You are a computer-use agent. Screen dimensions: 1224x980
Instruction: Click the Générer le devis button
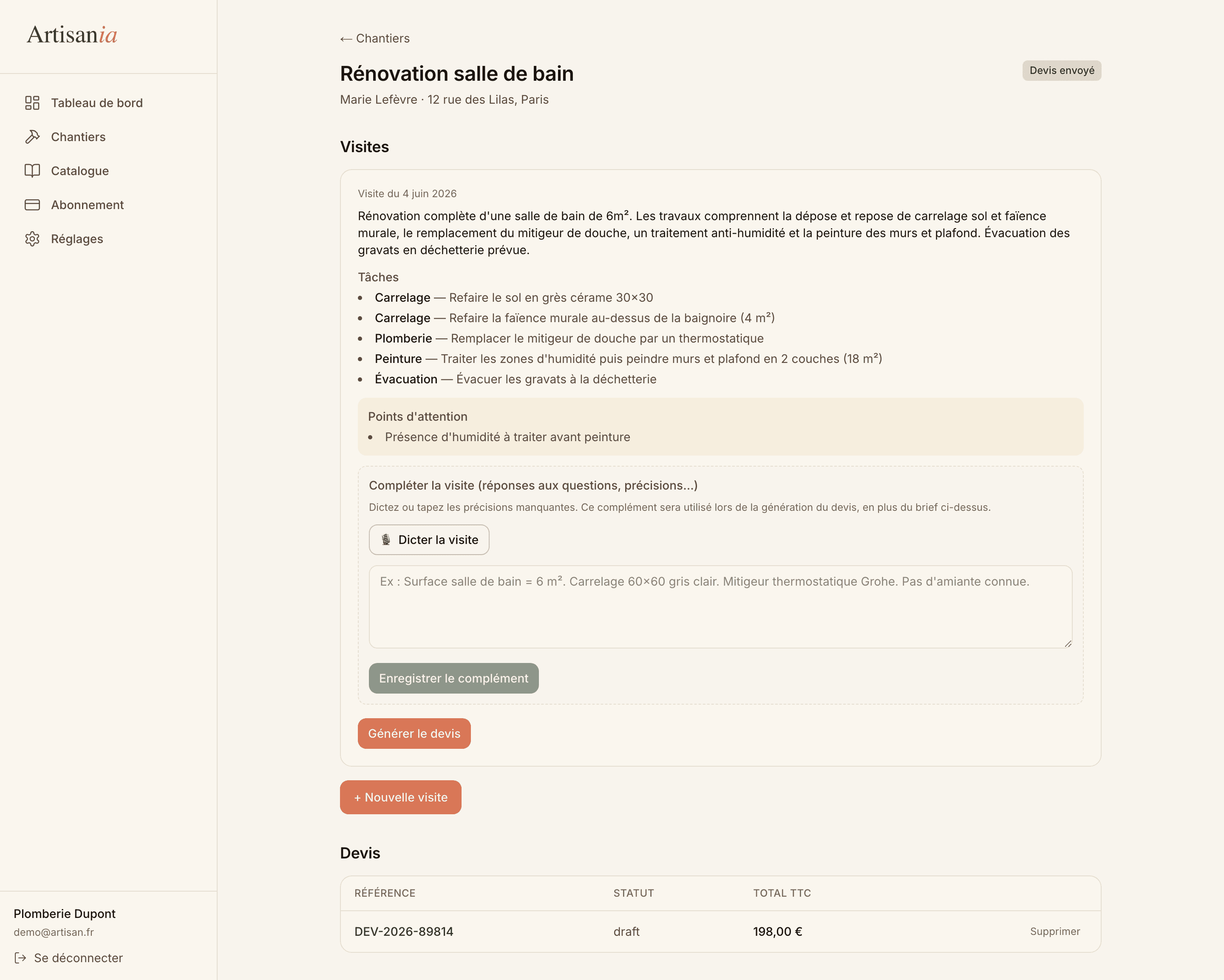414,734
